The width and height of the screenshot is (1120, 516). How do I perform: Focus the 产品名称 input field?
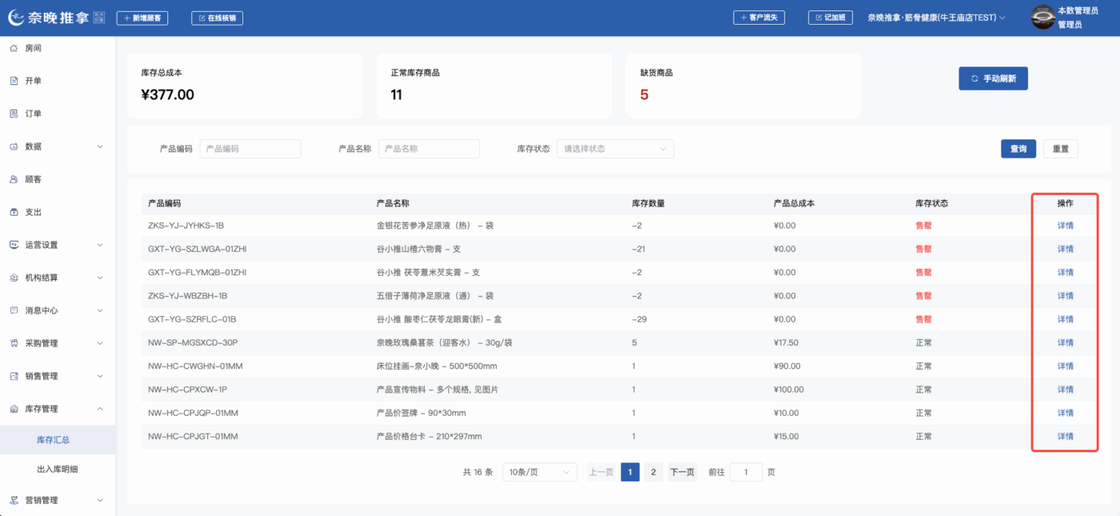(429, 149)
